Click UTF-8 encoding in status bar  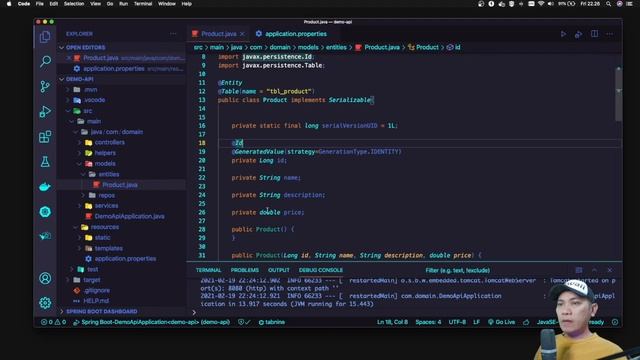click(x=457, y=322)
